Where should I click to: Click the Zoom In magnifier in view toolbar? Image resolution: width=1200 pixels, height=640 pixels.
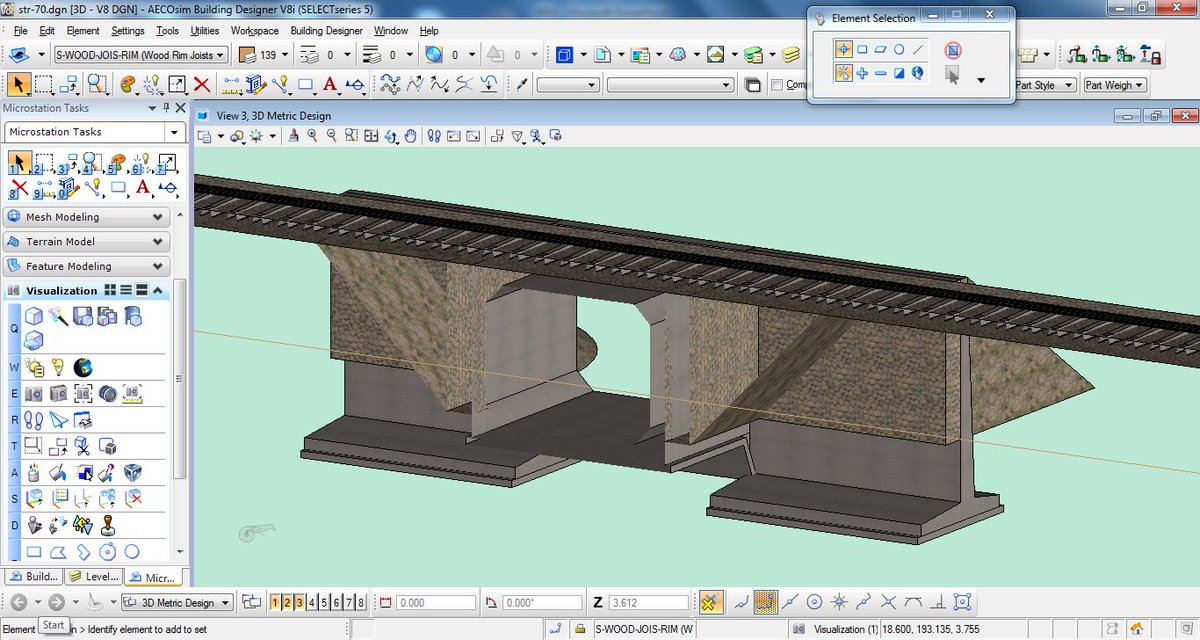[x=312, y=135]
